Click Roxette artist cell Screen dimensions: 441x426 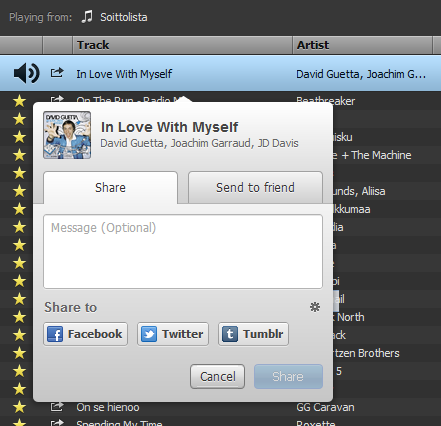click(x=316, y=423)
